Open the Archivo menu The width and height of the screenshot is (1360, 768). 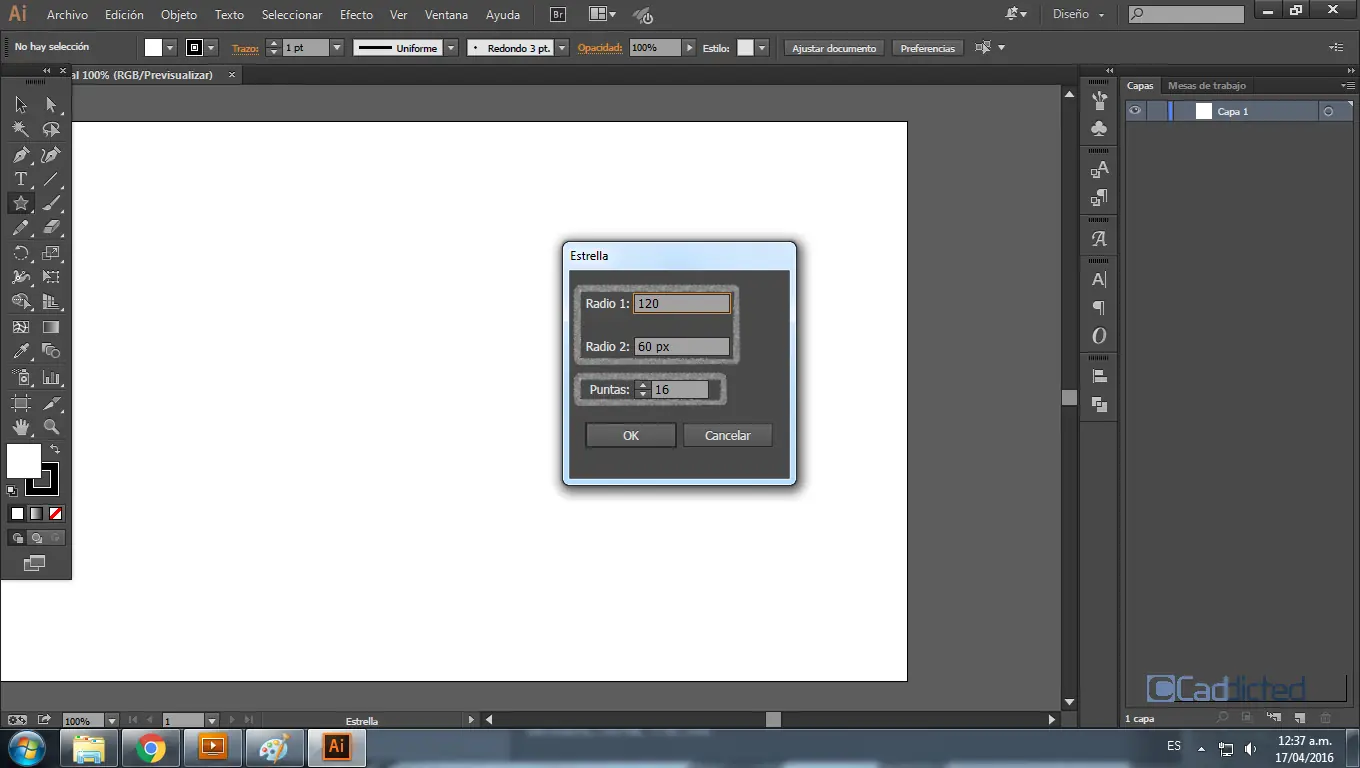click(x=67, y=15)
